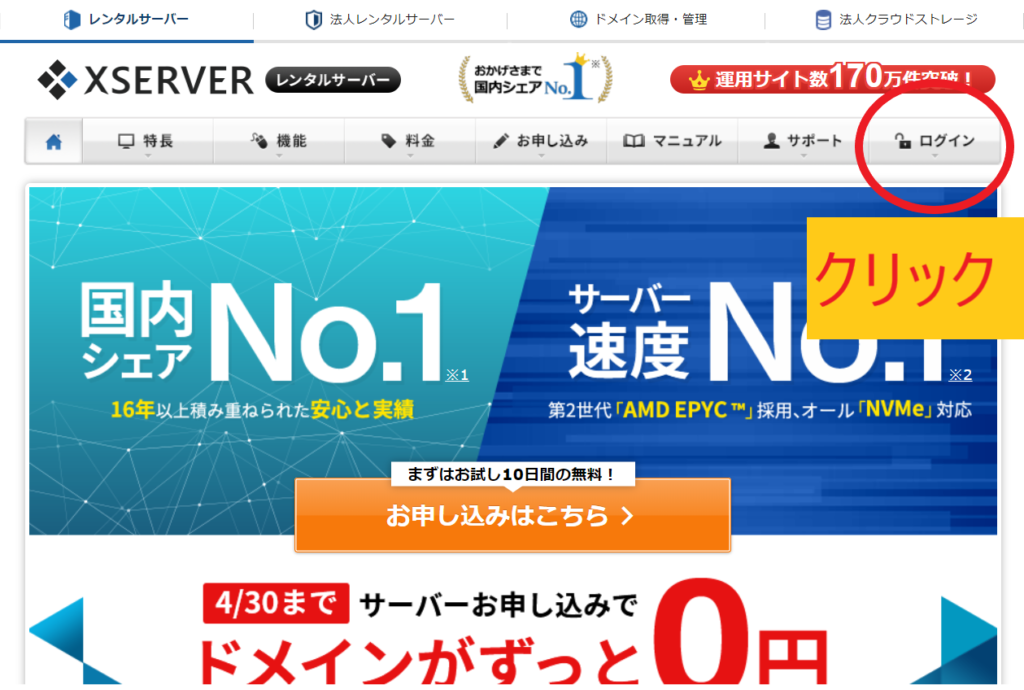The image size is (1024, 690).
Task: Open the サポート menu
Action: (804, 141)
